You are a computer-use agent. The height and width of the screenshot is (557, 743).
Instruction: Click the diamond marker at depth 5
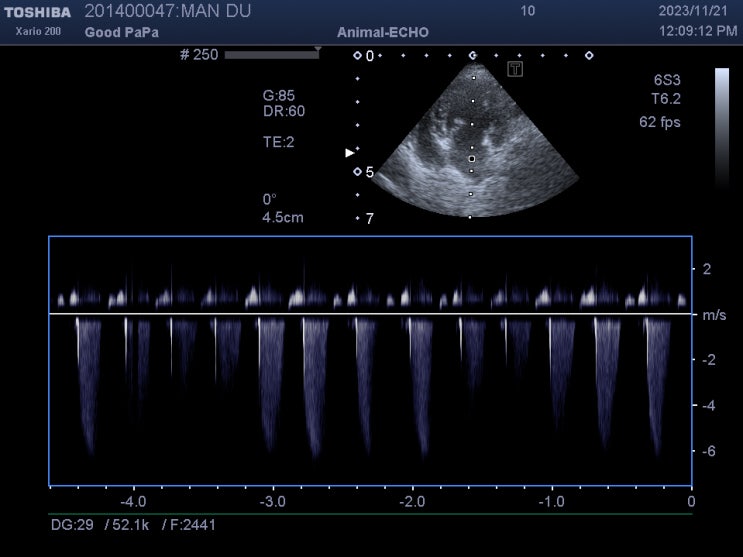[x=357, y=172]
